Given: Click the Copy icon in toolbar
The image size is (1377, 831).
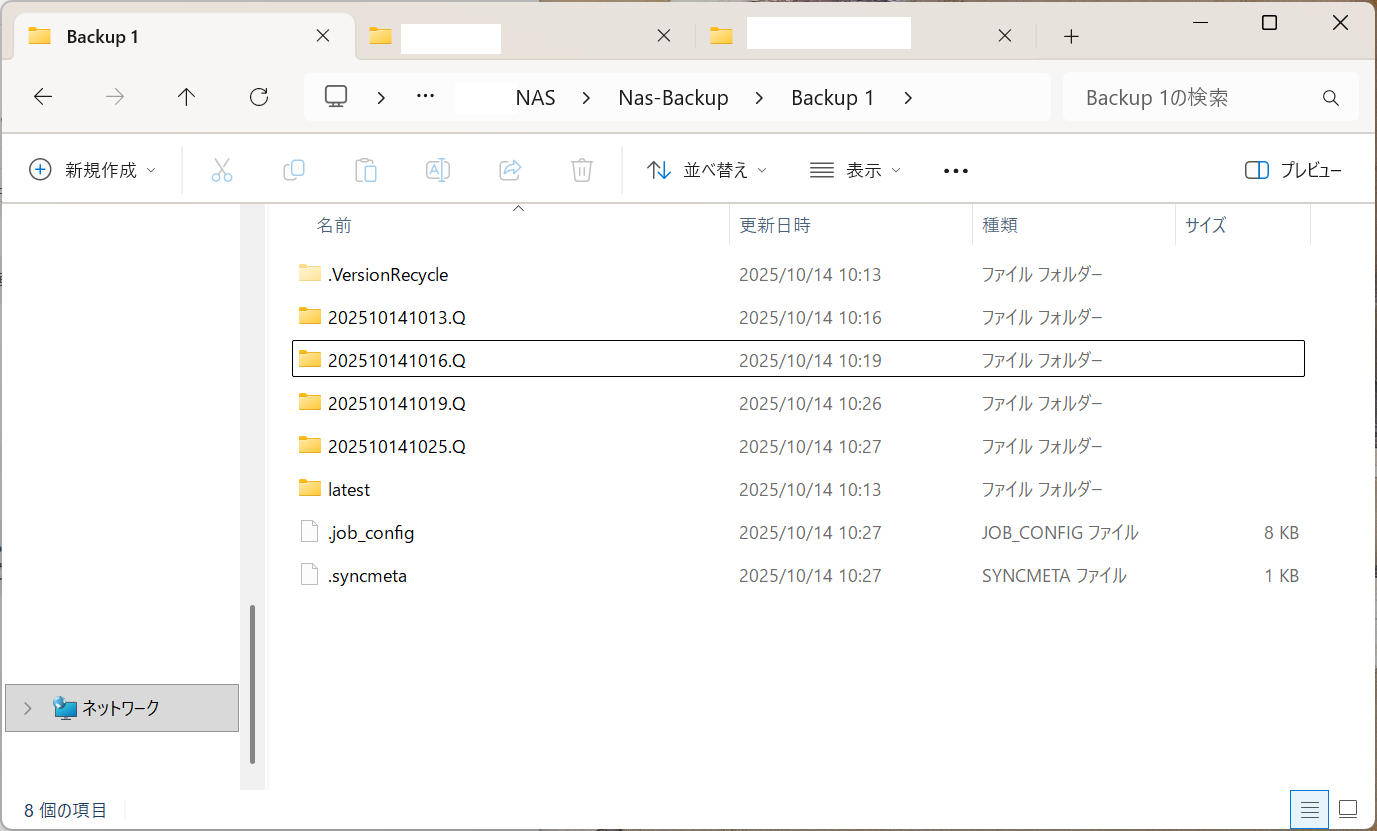Looking at the screenshot, I should [x=294, y=170].
